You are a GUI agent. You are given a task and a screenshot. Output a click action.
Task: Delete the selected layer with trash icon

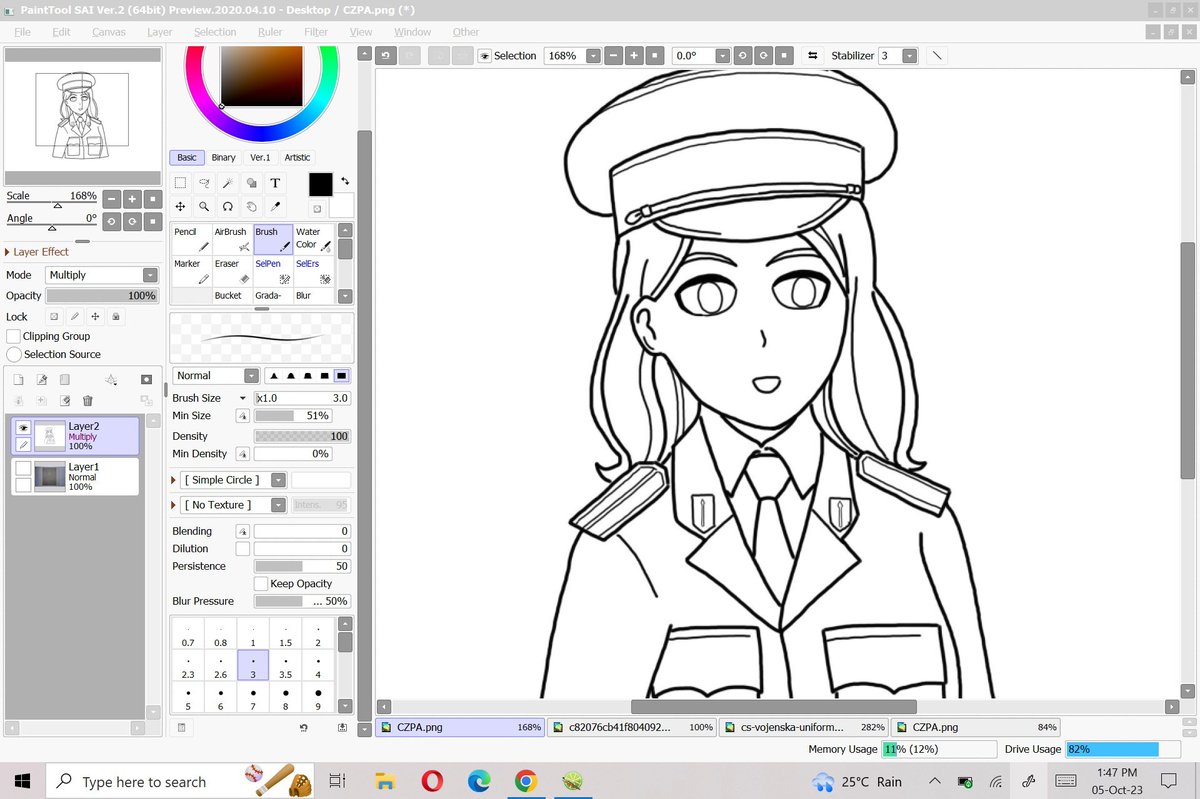point(88,400)
